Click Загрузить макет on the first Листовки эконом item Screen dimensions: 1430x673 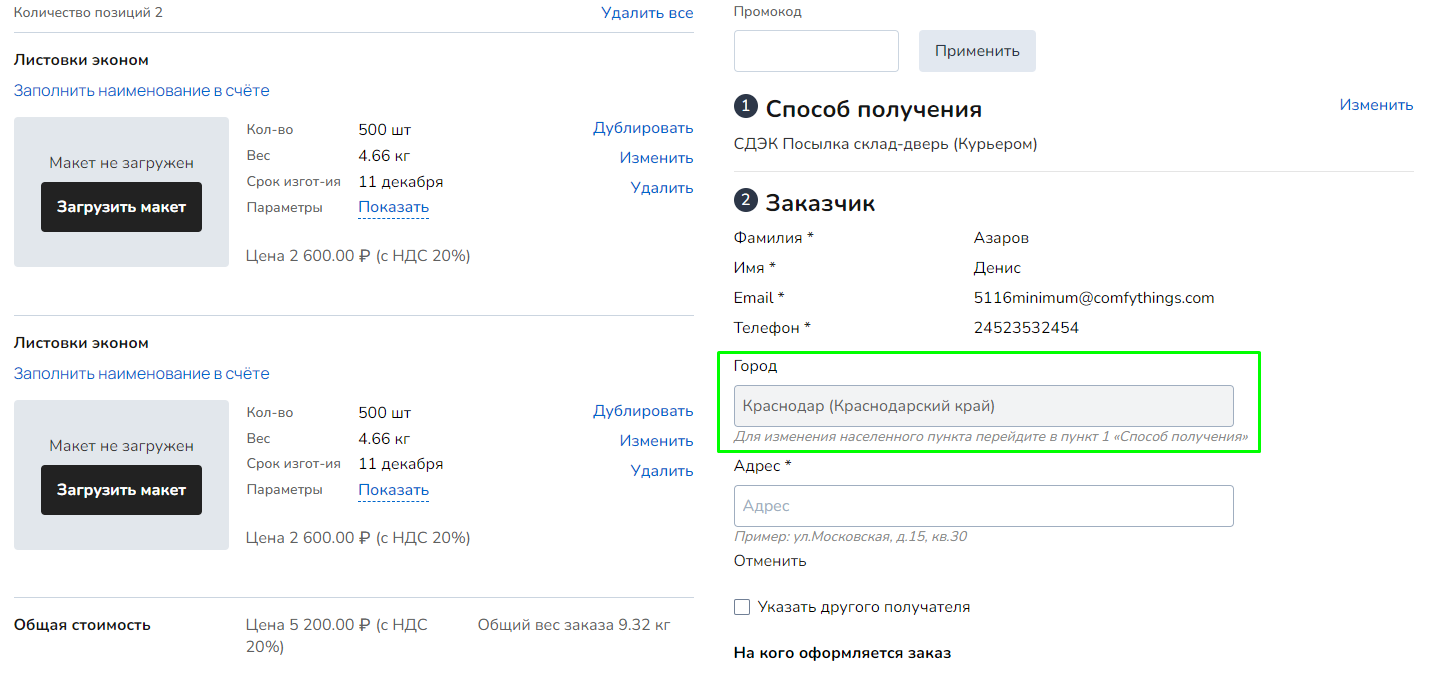(121, 207)
